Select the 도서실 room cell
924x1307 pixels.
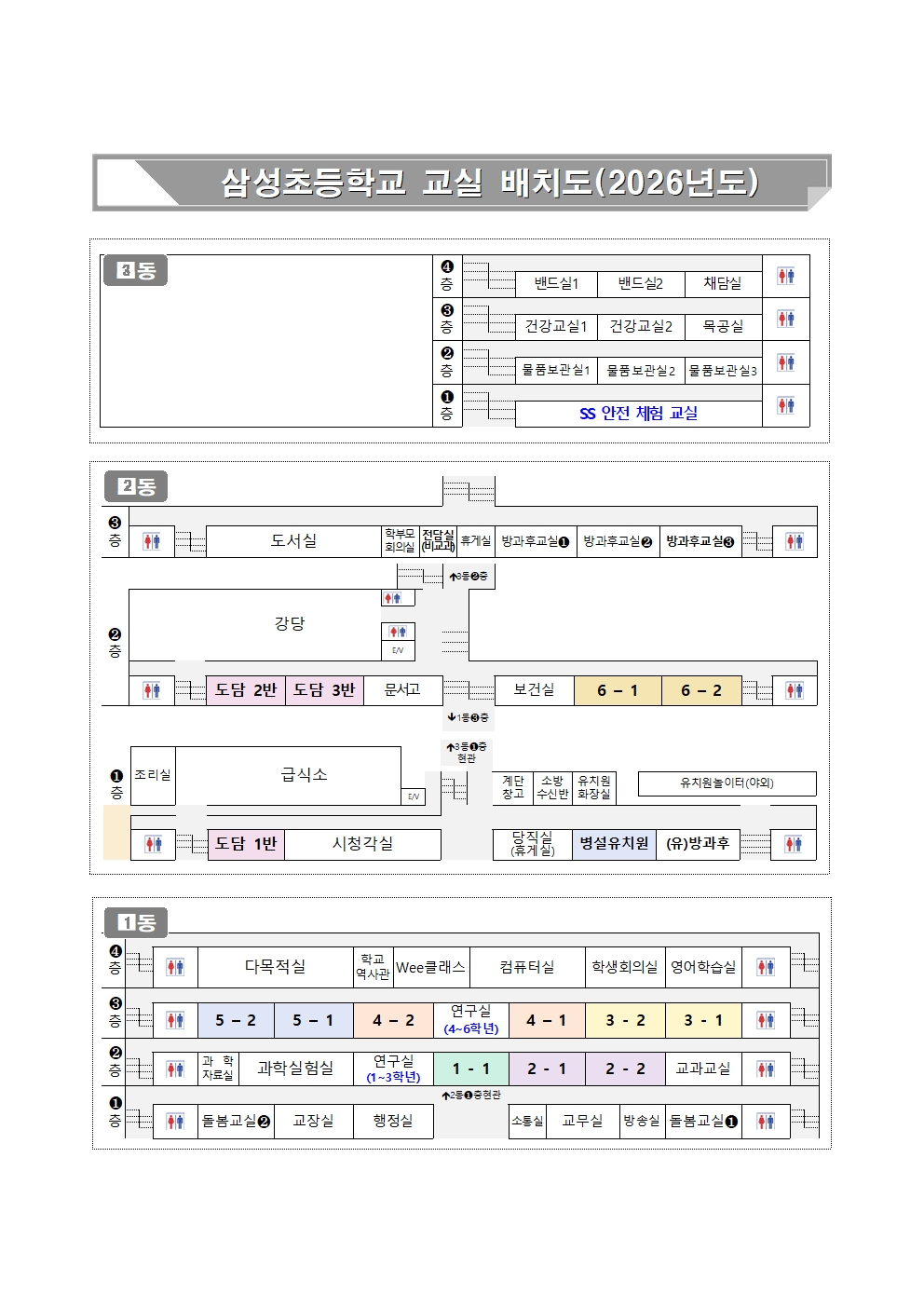pos(293,541)
